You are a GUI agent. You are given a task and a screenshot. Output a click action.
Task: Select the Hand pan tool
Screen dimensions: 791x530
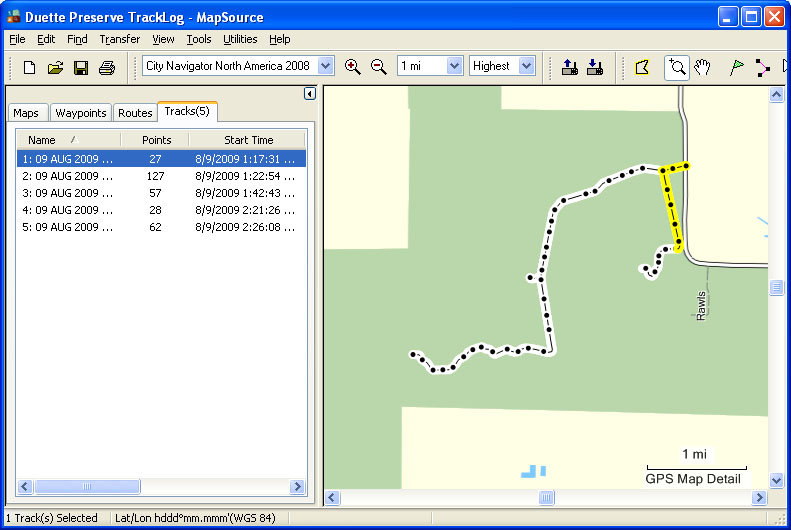tap(702, 67)
